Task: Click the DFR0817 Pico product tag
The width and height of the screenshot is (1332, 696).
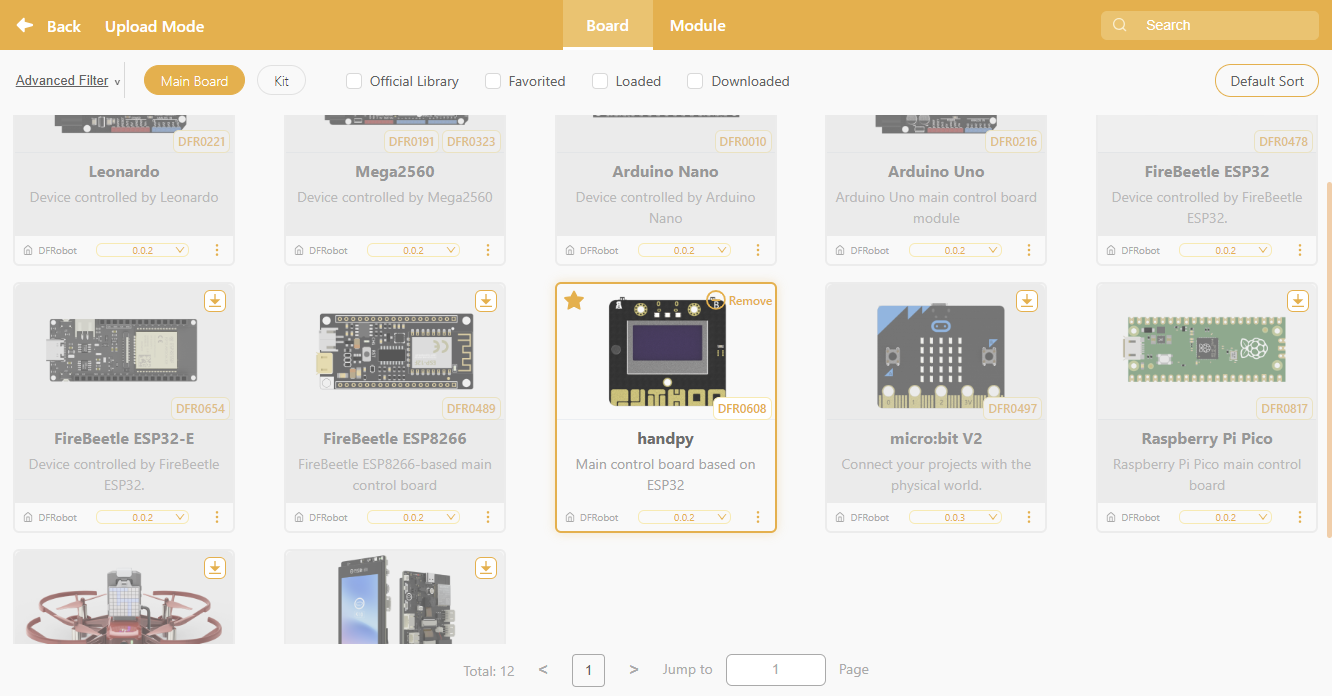Action: tap(1284, 408)
